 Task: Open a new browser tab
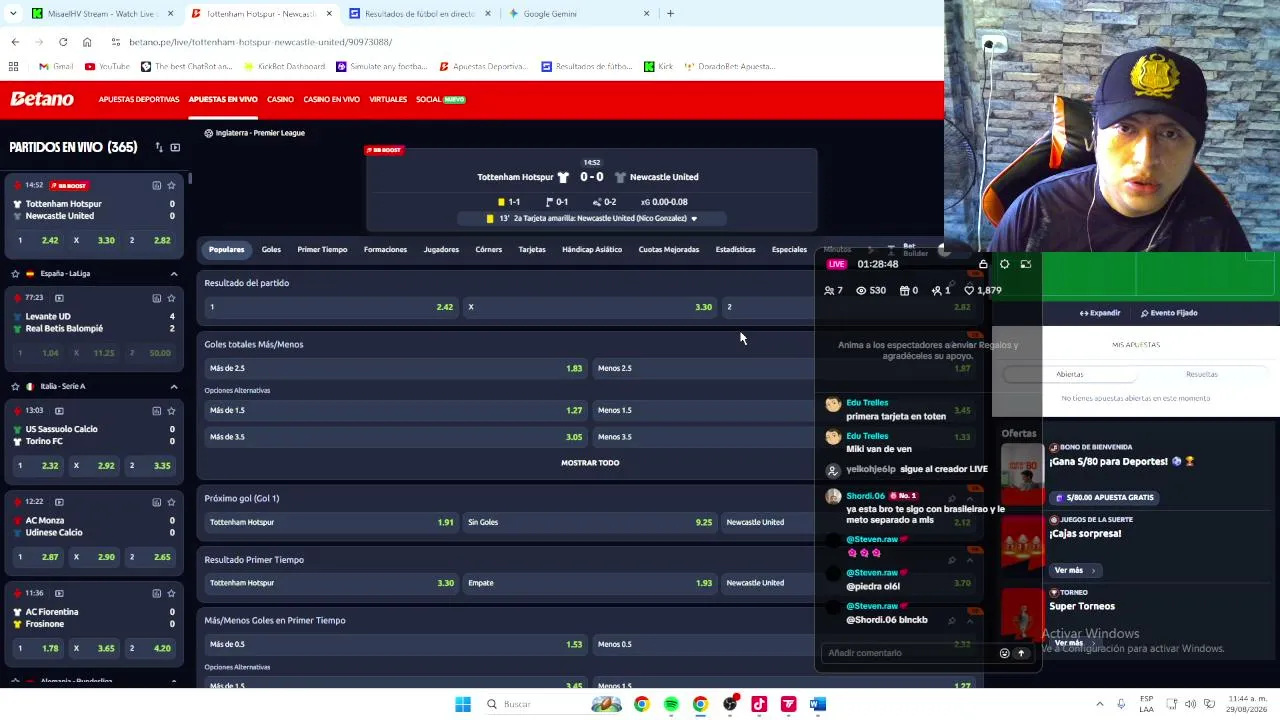[670, 14]
